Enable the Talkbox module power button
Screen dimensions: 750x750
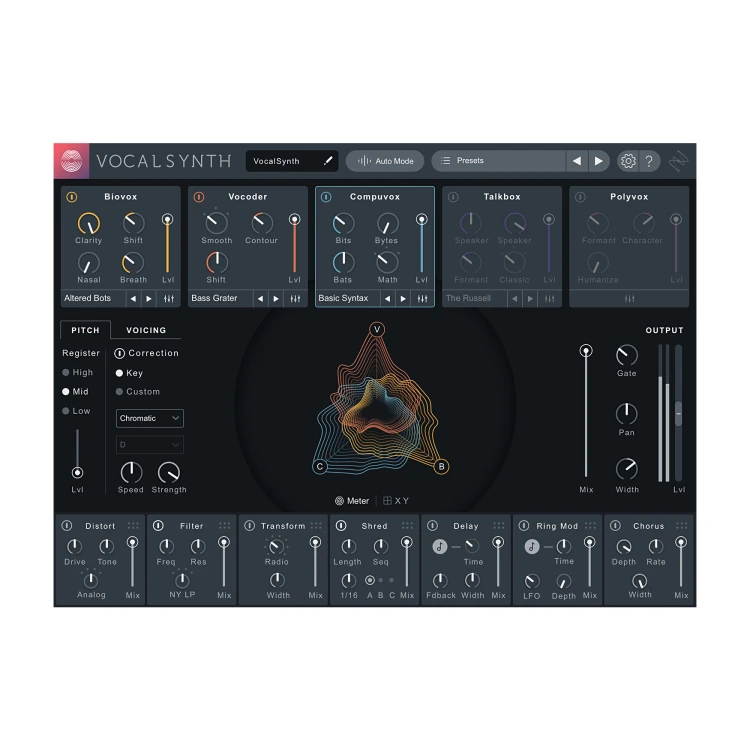pos(453,197)
